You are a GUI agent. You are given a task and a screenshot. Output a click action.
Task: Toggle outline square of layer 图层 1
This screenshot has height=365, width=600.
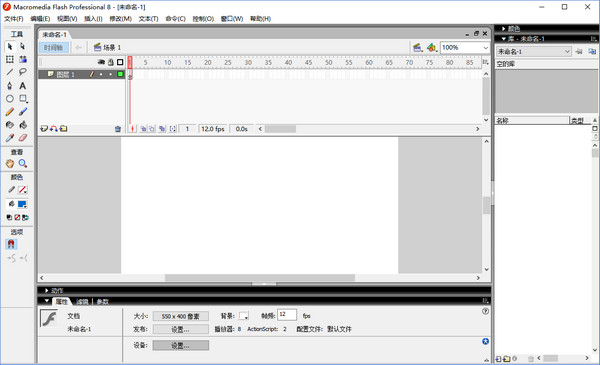pyautogui.click(x=120, y=74)
